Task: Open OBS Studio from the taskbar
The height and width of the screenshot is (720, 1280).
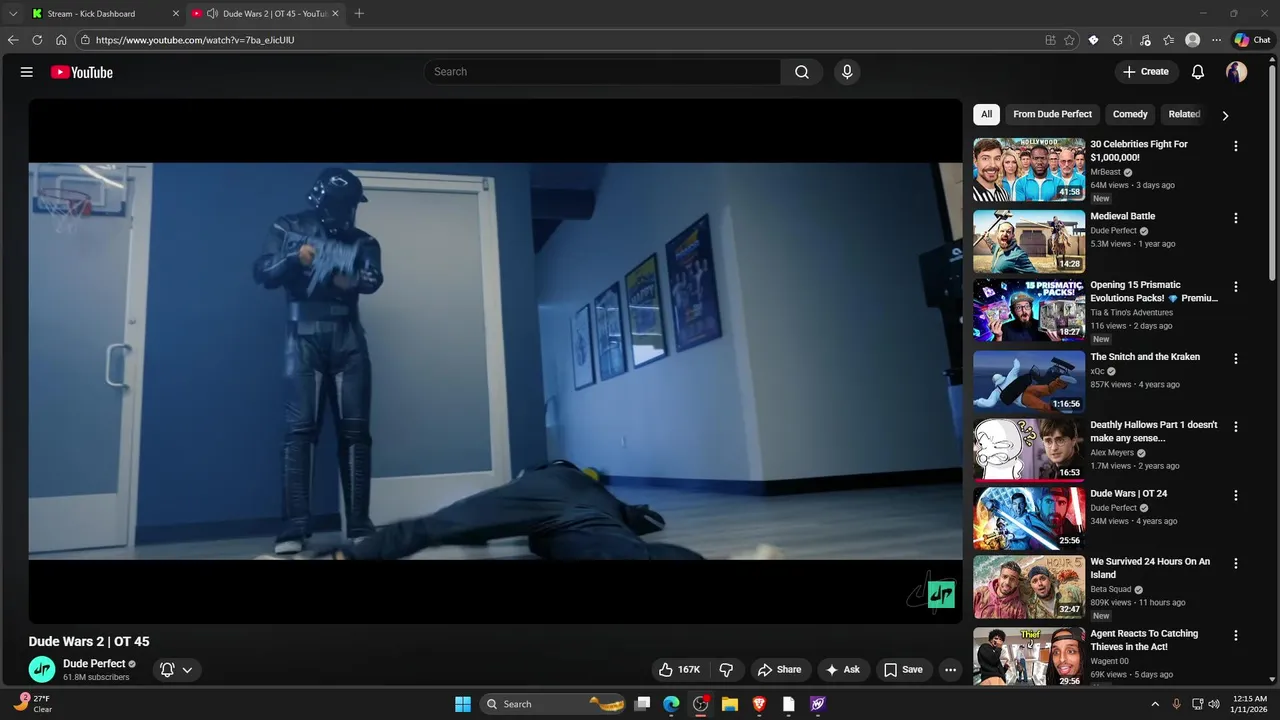Action: tap(701, 704)
